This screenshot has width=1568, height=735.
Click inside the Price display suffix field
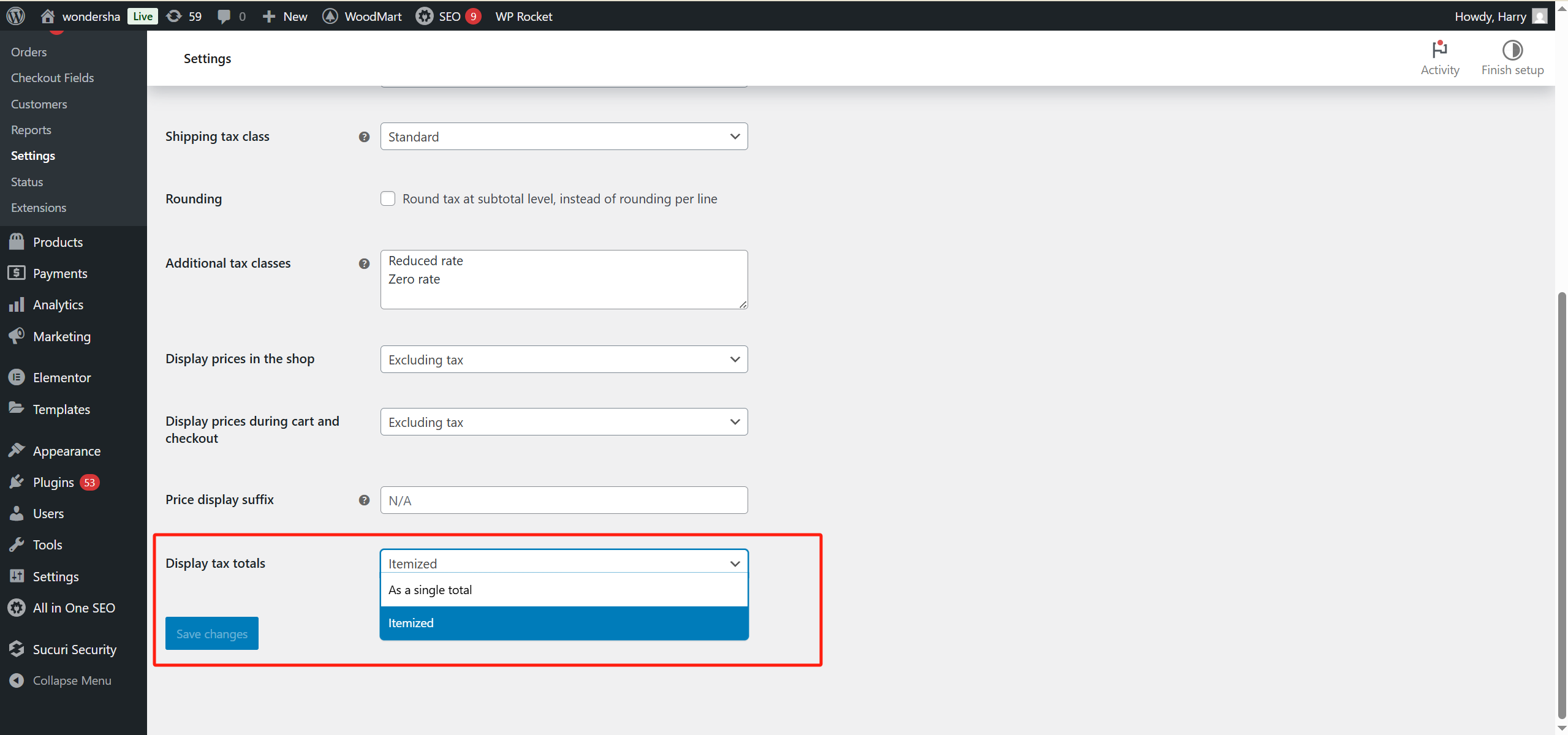pos(563,500)
